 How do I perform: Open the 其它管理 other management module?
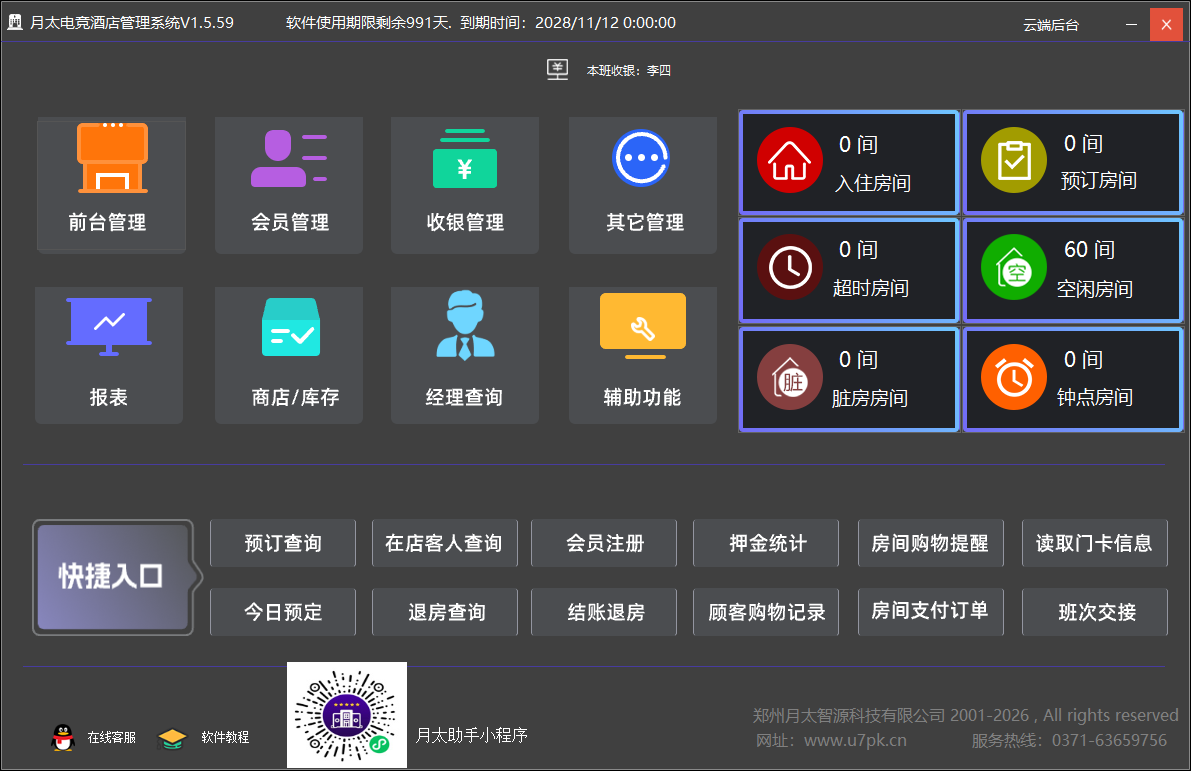[643, 184]
